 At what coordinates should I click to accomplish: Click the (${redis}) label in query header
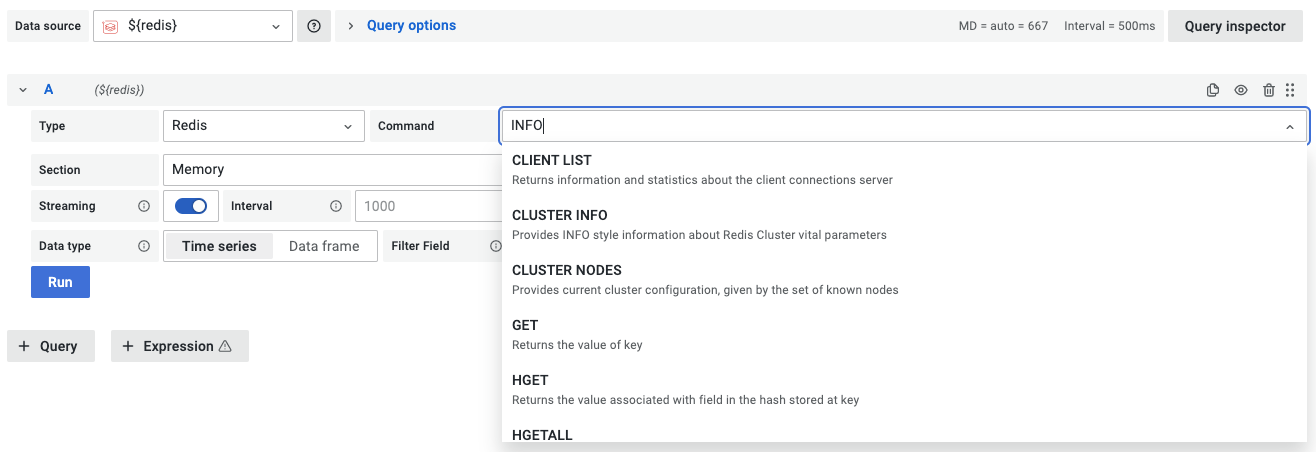coord(120,90)
